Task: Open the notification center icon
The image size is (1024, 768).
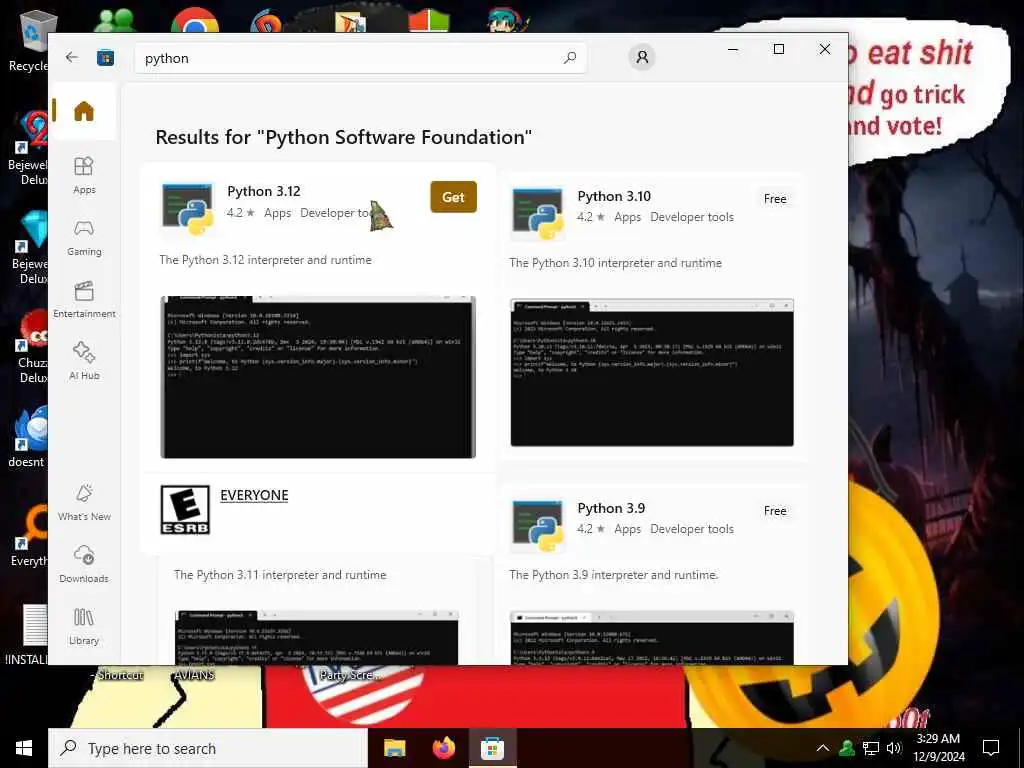Action: (991, 748)
